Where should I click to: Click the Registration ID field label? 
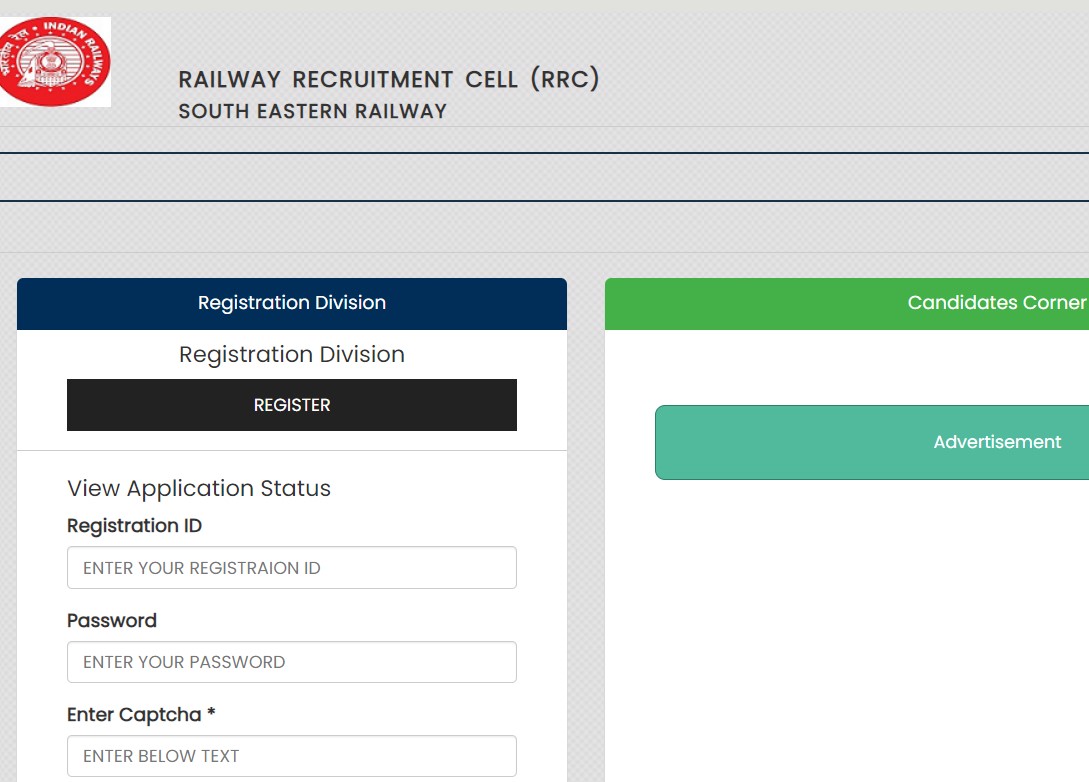pyautogui.click(x=134, y=526)
